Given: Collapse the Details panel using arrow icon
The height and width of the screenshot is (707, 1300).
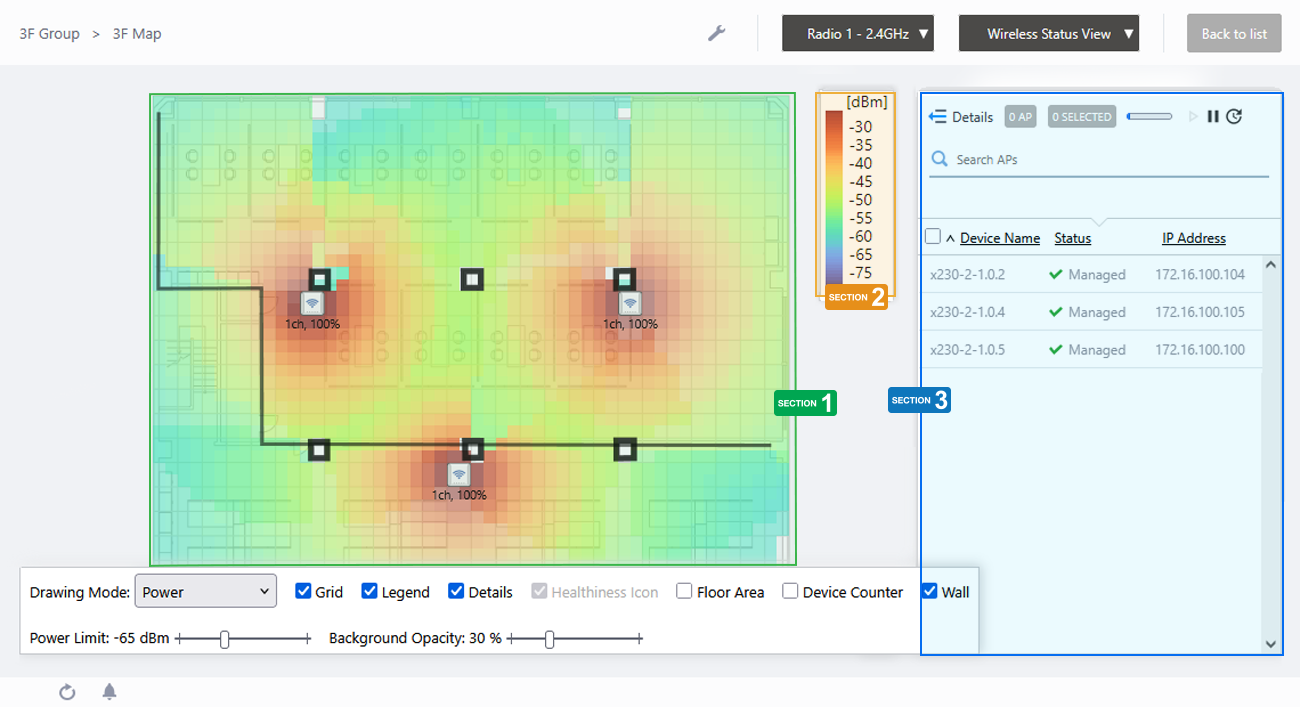Looking at the screenshot, I should (x=937, y=117).
